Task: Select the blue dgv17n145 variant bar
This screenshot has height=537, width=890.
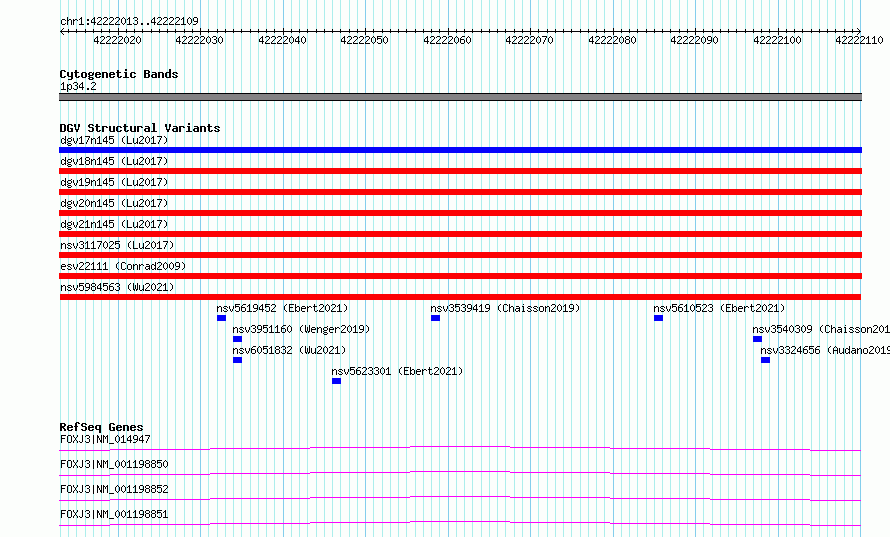Action: click(460, 150)
